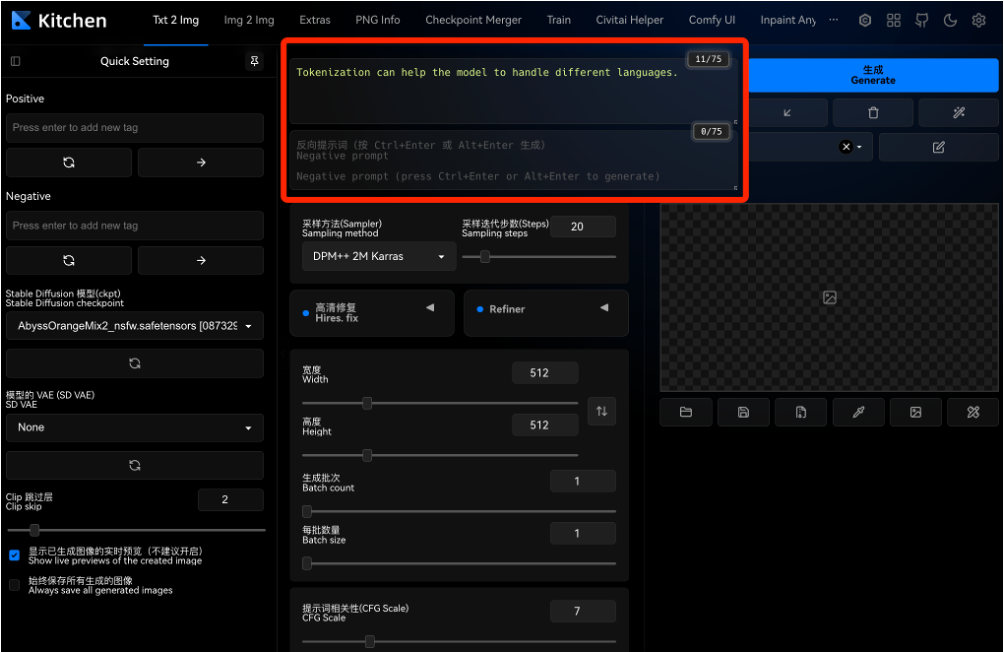Refresh the Negative tags
This screenshot has width=1004, height=652.
pyautogui.click(x=69, y=261)
